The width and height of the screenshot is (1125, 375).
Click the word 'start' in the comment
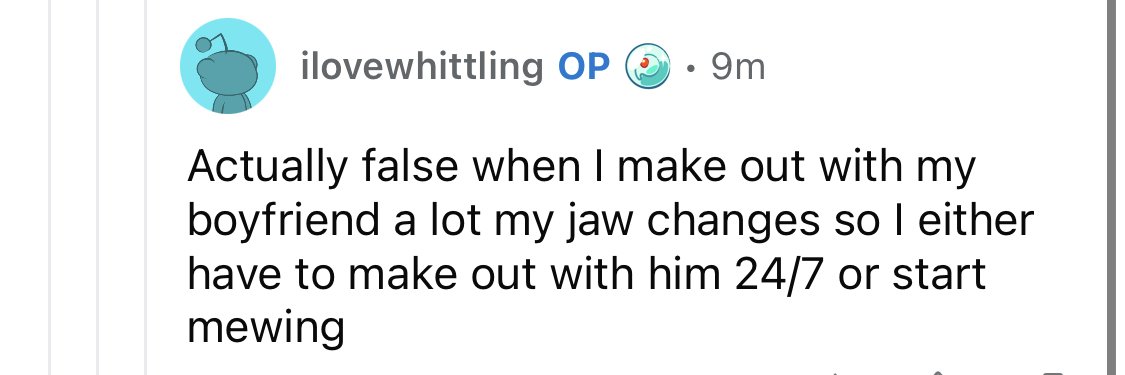coord(938,275)
